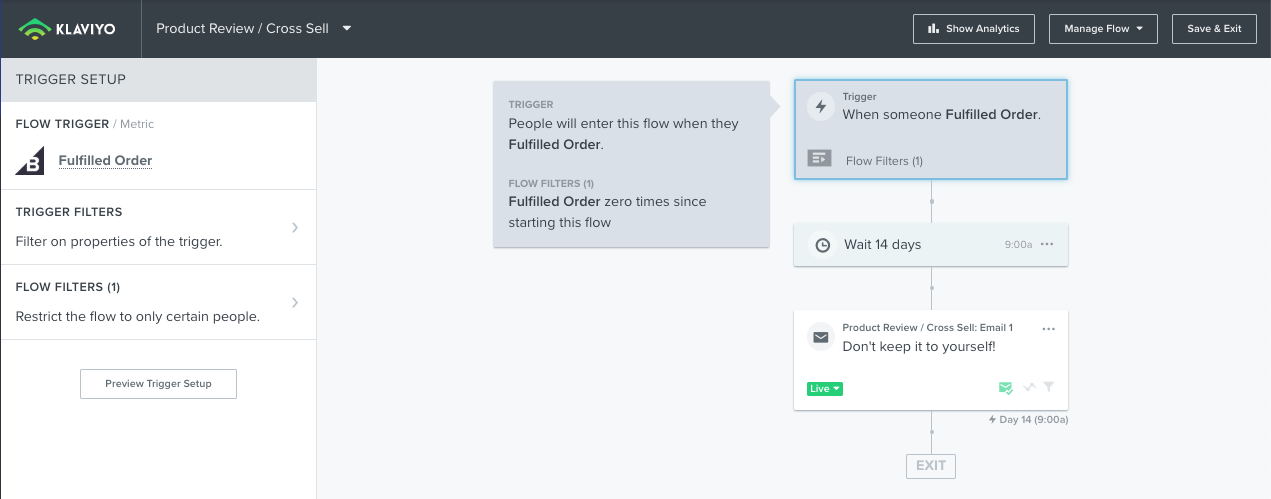Click the clock icon on Wait step

822,245
